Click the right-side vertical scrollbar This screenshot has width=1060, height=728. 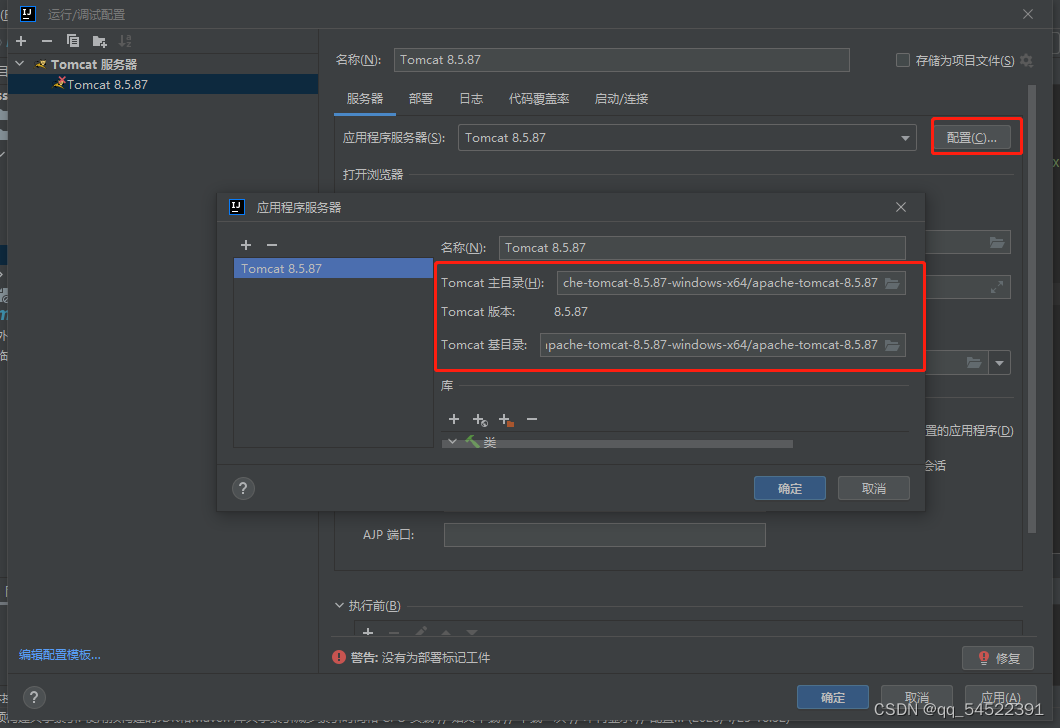click(x=1032, y=308)
